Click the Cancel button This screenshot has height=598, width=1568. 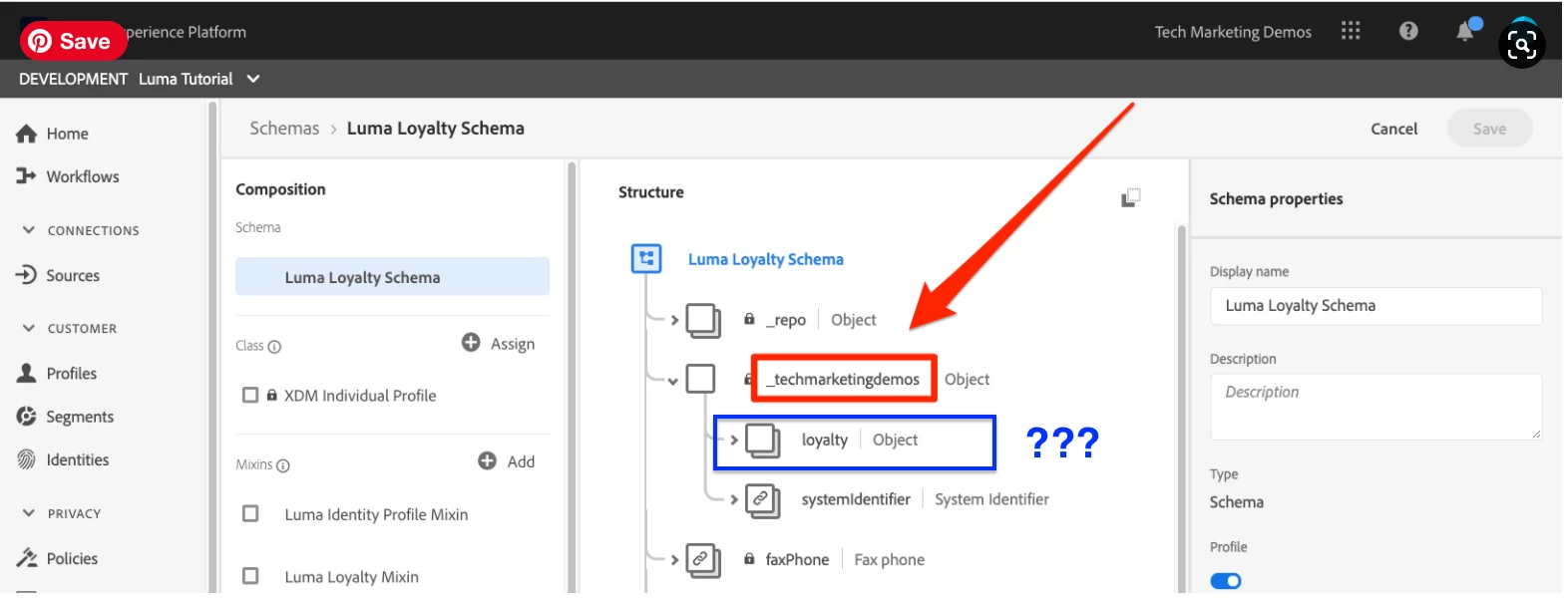1393,129
